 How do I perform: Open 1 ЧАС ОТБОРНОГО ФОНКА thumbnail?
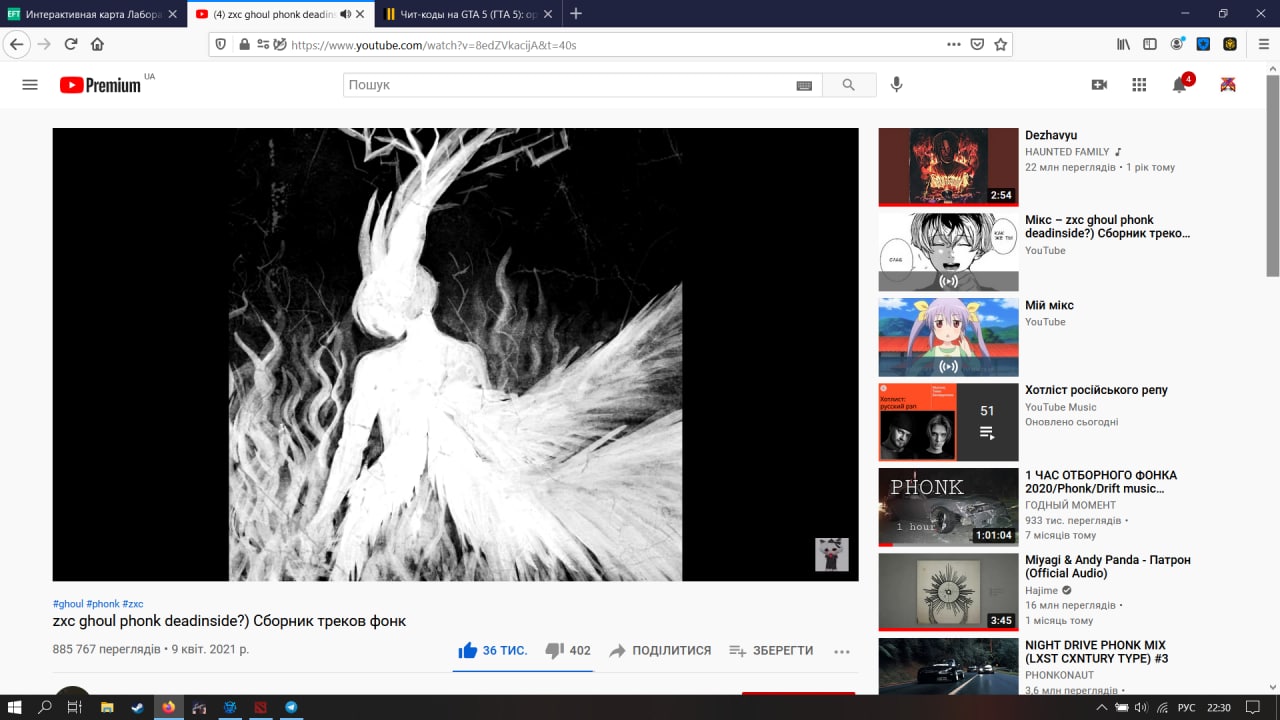[948, 507]
